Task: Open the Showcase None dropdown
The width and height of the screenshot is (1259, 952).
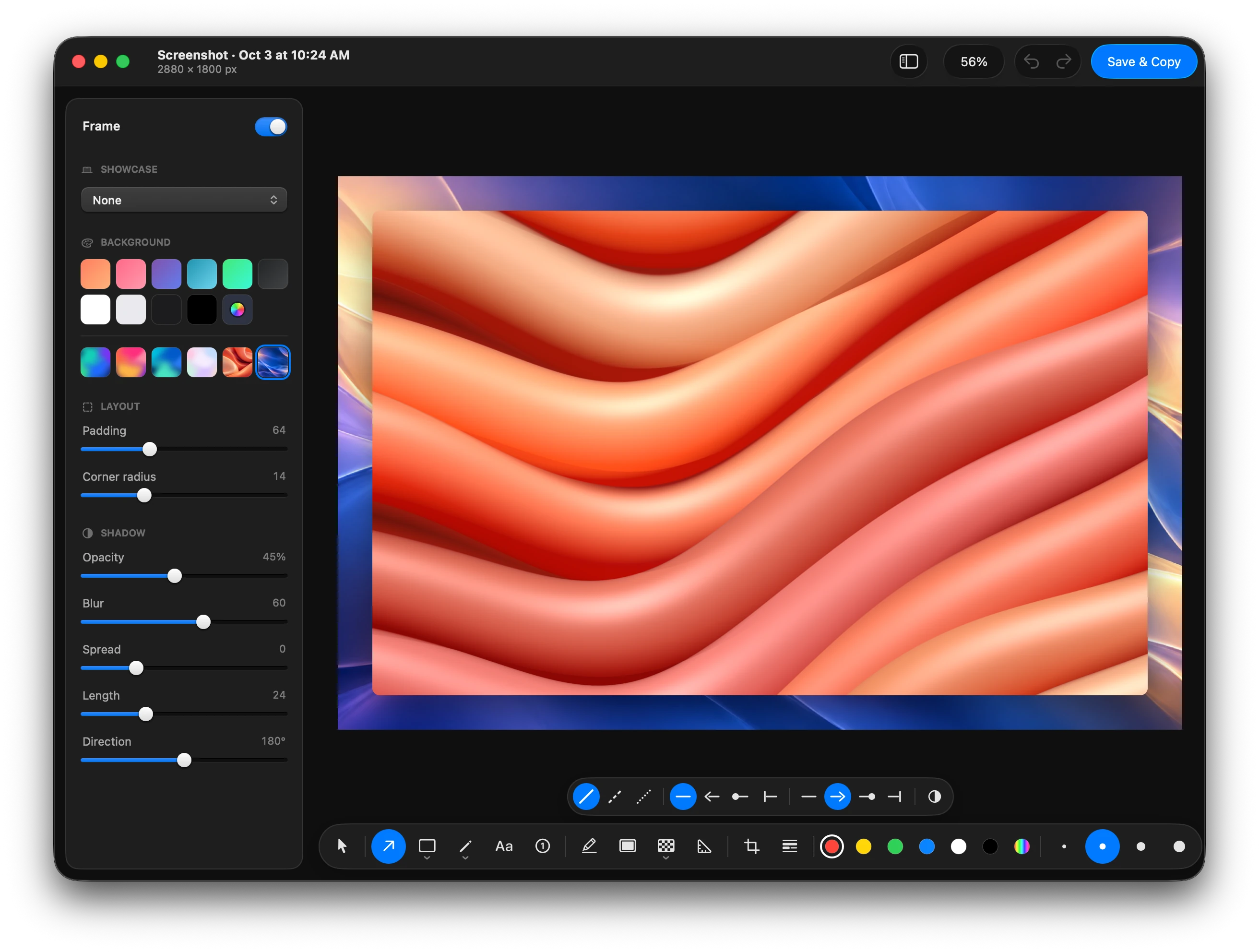Action: 184,200
